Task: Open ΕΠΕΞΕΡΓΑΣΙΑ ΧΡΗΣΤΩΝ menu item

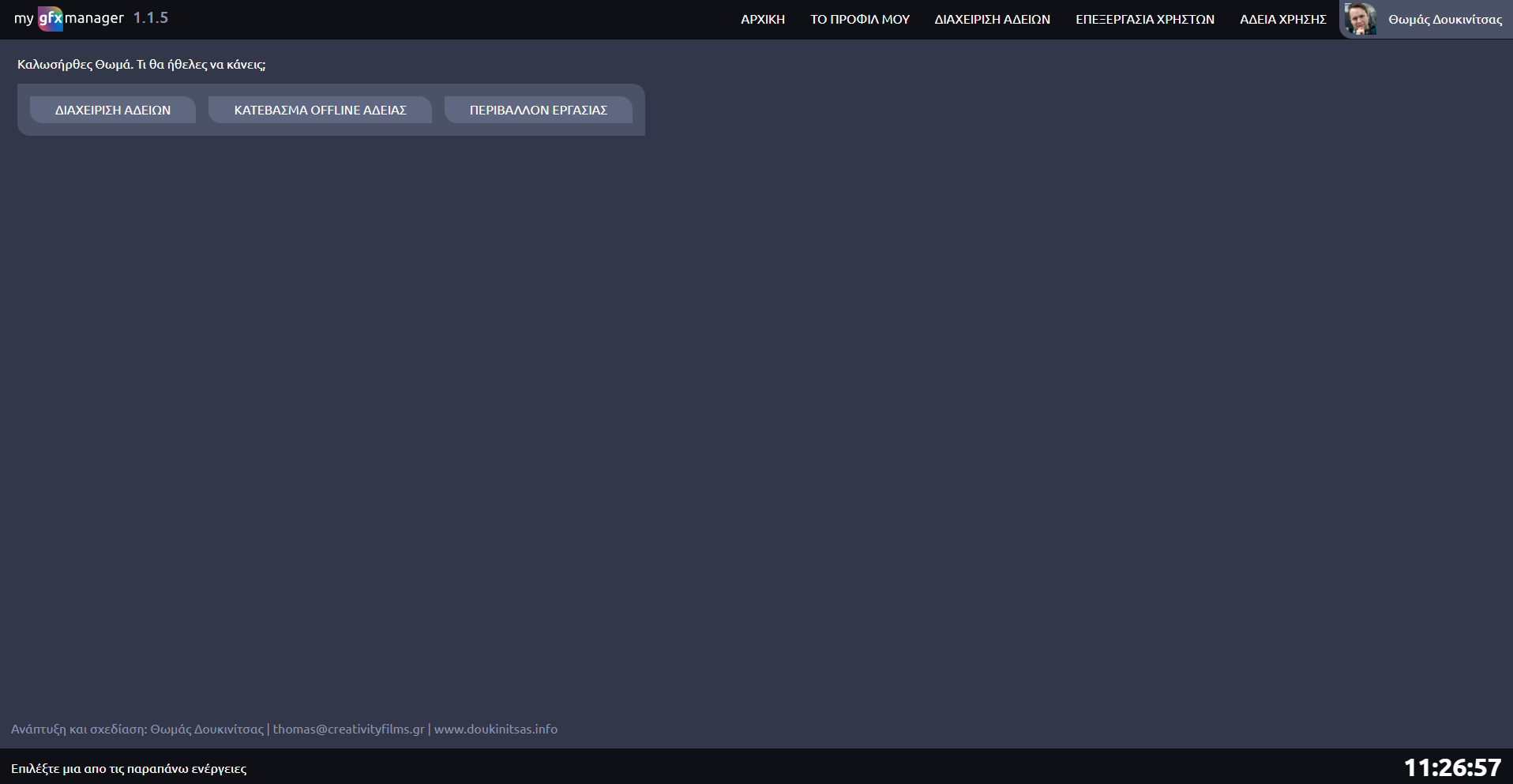Action: coord(1144,20)
